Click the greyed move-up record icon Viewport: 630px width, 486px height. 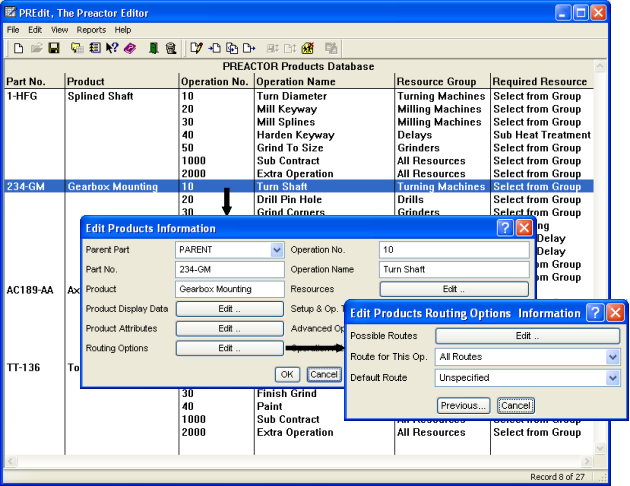pos(273,49)
